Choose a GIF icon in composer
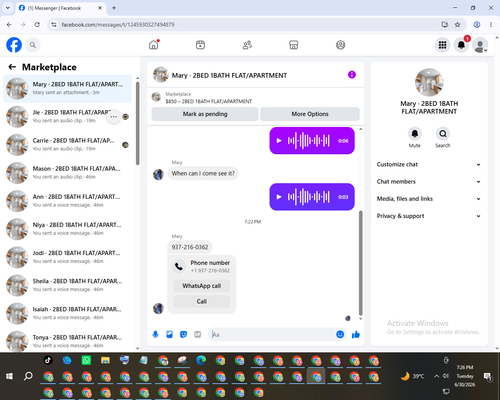Screen dimensions: 500x400 click(x=198, y=334)
